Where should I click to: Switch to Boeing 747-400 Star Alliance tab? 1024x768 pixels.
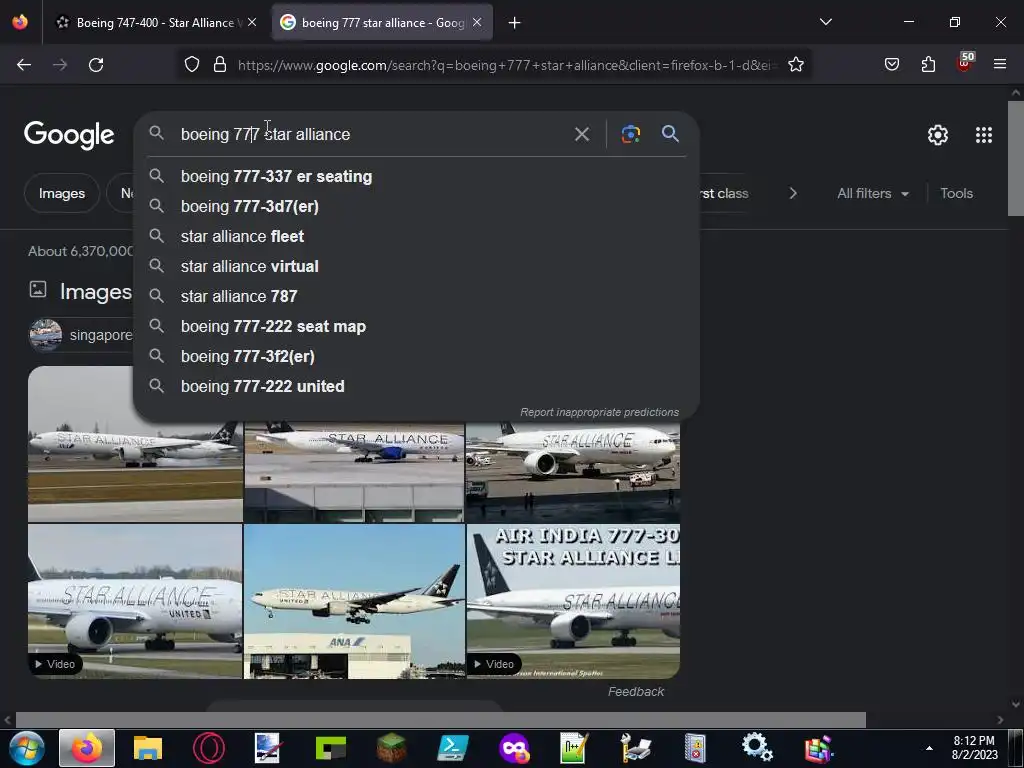[155, 22]
